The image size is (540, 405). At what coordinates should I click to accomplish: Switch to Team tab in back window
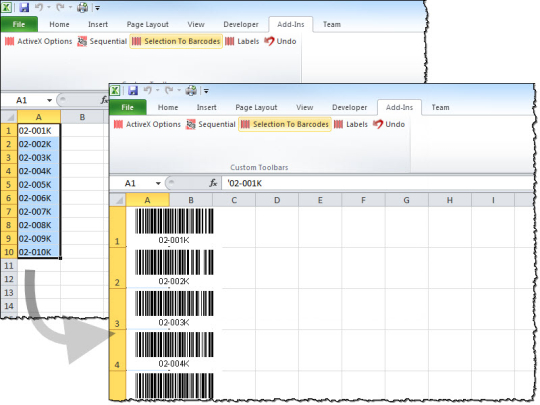[332, 24]
